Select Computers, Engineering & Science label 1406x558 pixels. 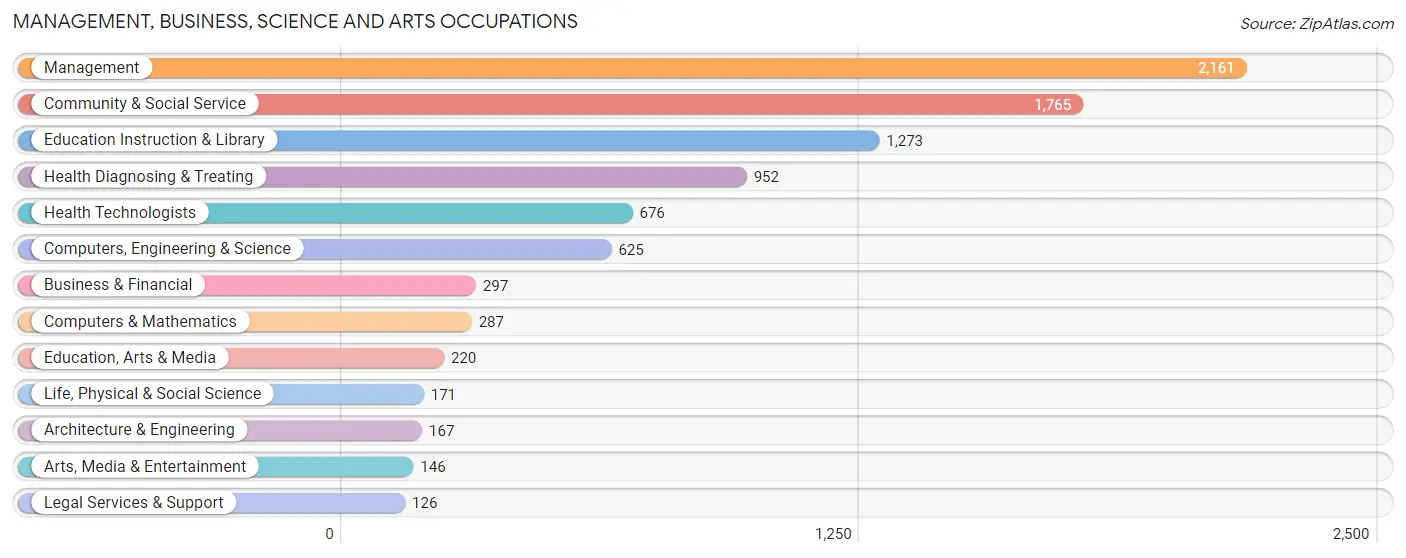tap(167, 249)
